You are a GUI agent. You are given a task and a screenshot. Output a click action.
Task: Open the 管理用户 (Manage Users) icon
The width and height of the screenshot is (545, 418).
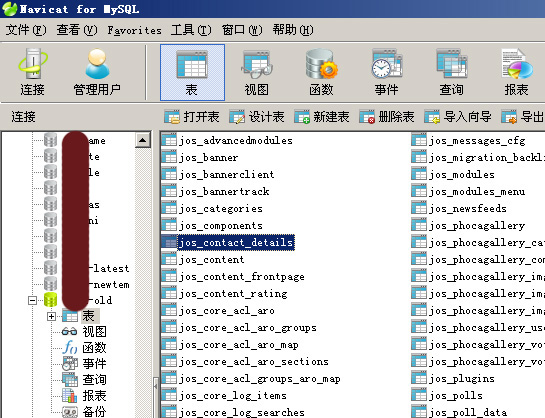(x=97, y=72)
